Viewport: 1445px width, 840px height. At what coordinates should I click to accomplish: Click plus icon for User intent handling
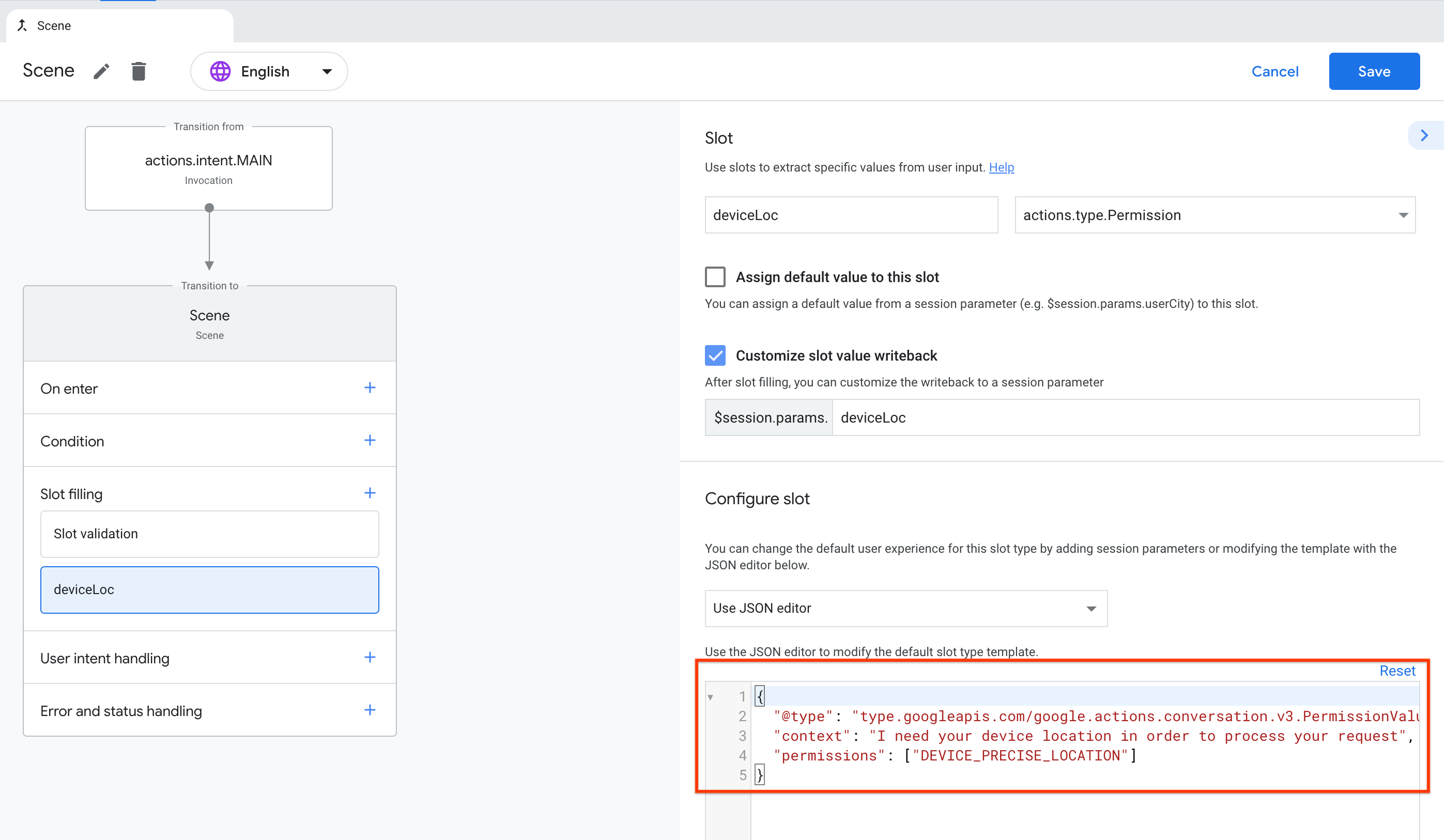coord(370,657)
